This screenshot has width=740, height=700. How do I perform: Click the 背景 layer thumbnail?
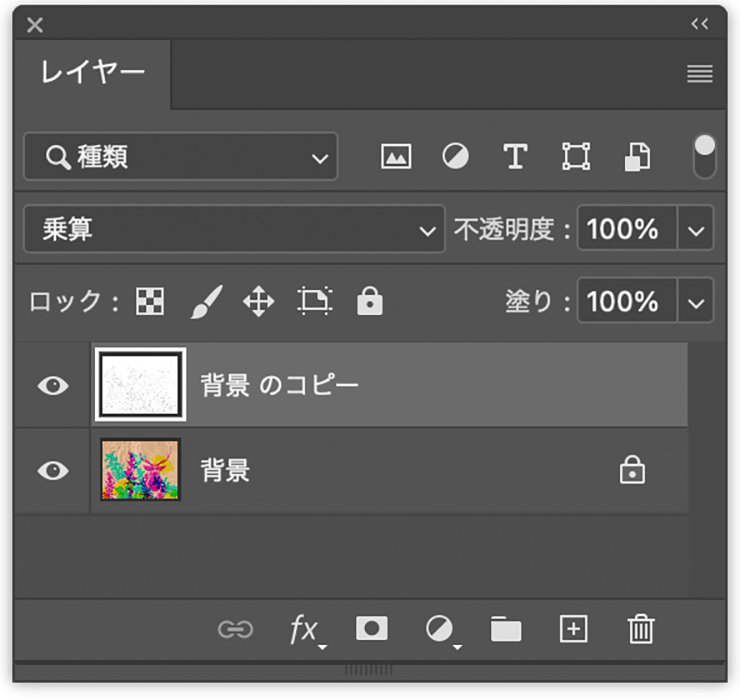pyautogui.click(x=140, y=470)
